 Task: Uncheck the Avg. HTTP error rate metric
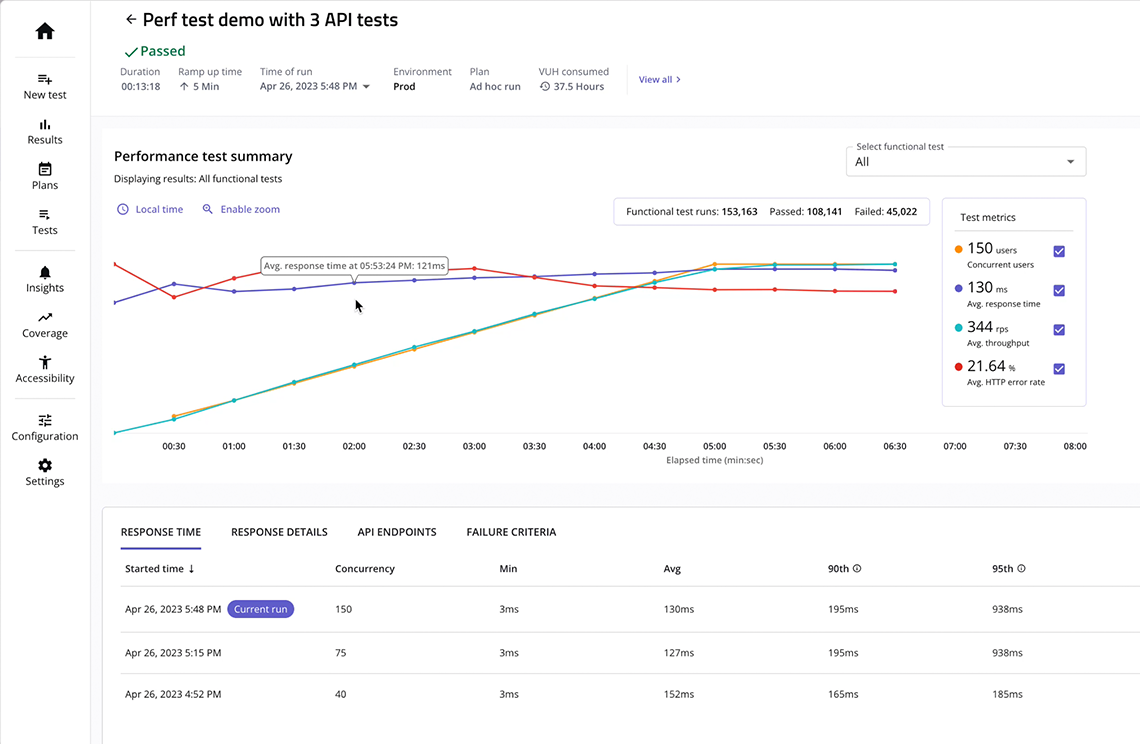[1059, 368]
